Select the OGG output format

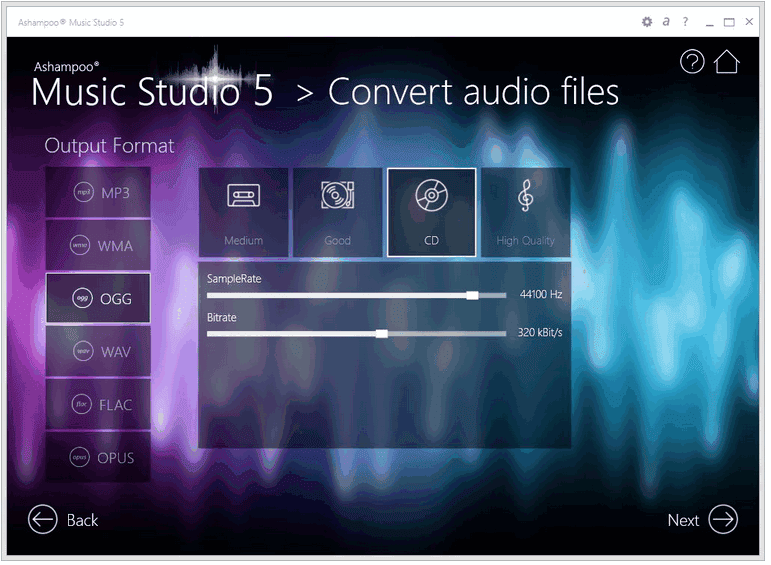pyautogui.click(x=98, y=298)
